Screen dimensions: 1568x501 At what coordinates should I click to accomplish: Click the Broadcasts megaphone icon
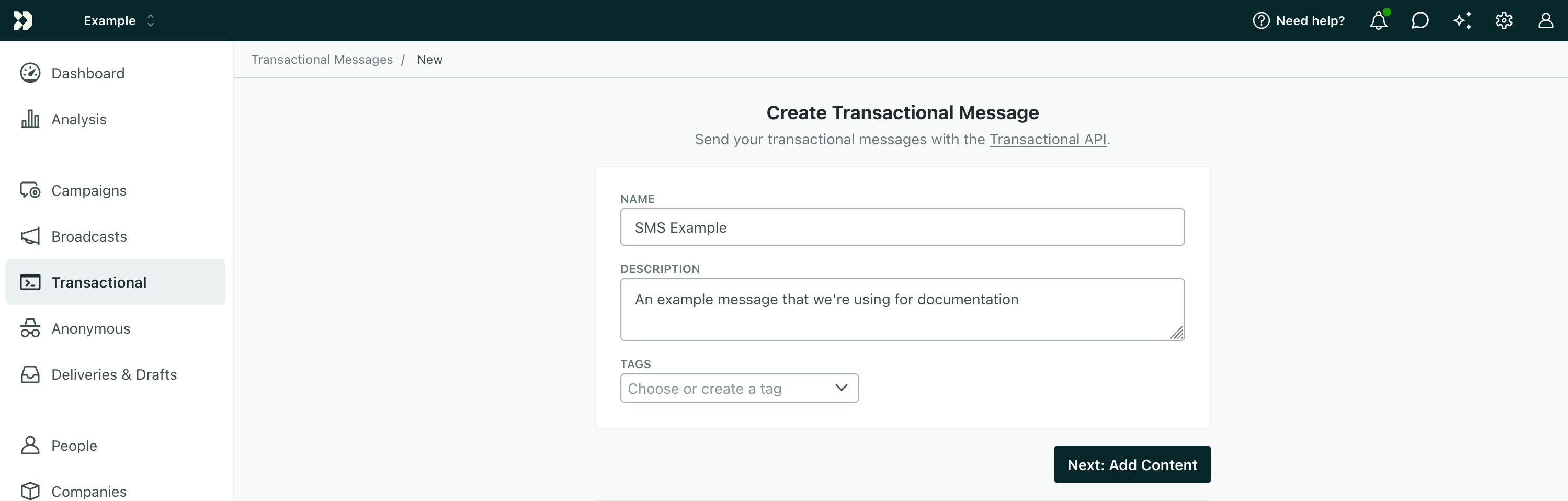click(x=30, y=236)
